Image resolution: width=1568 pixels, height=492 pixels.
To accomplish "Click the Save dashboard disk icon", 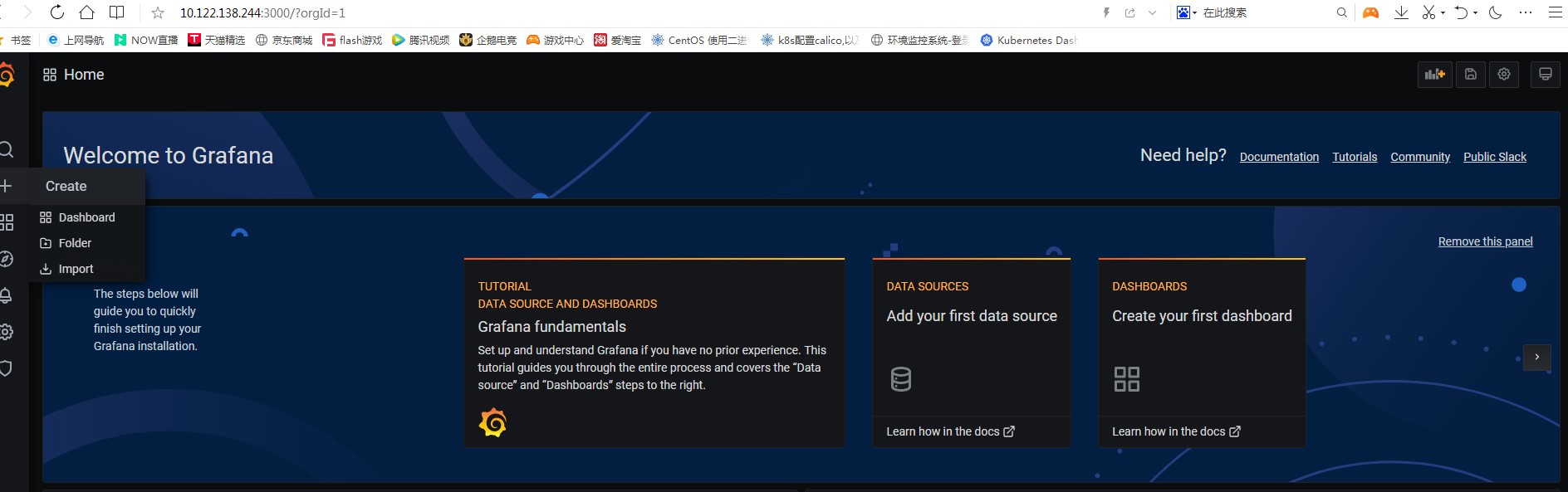I will (x=1471, y=75).
